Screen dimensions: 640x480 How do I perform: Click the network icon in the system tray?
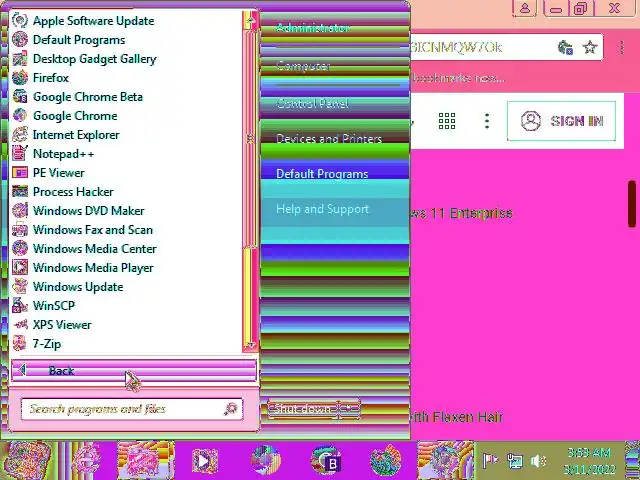point(515,461)
